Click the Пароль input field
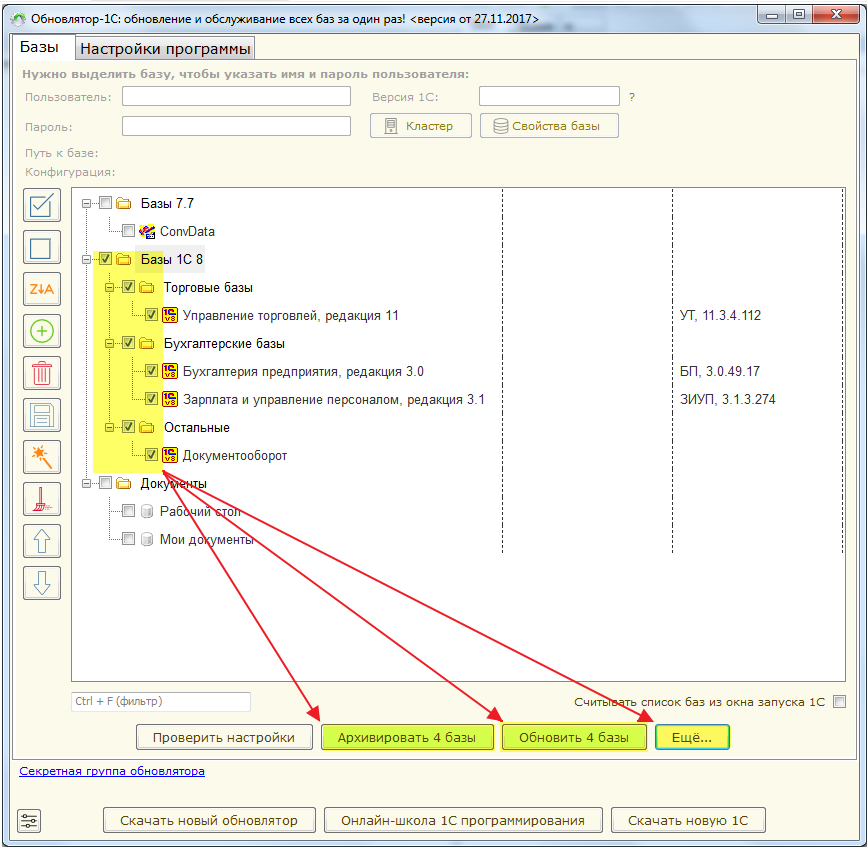The image size is (867, 847). click(x=236, y=126)
